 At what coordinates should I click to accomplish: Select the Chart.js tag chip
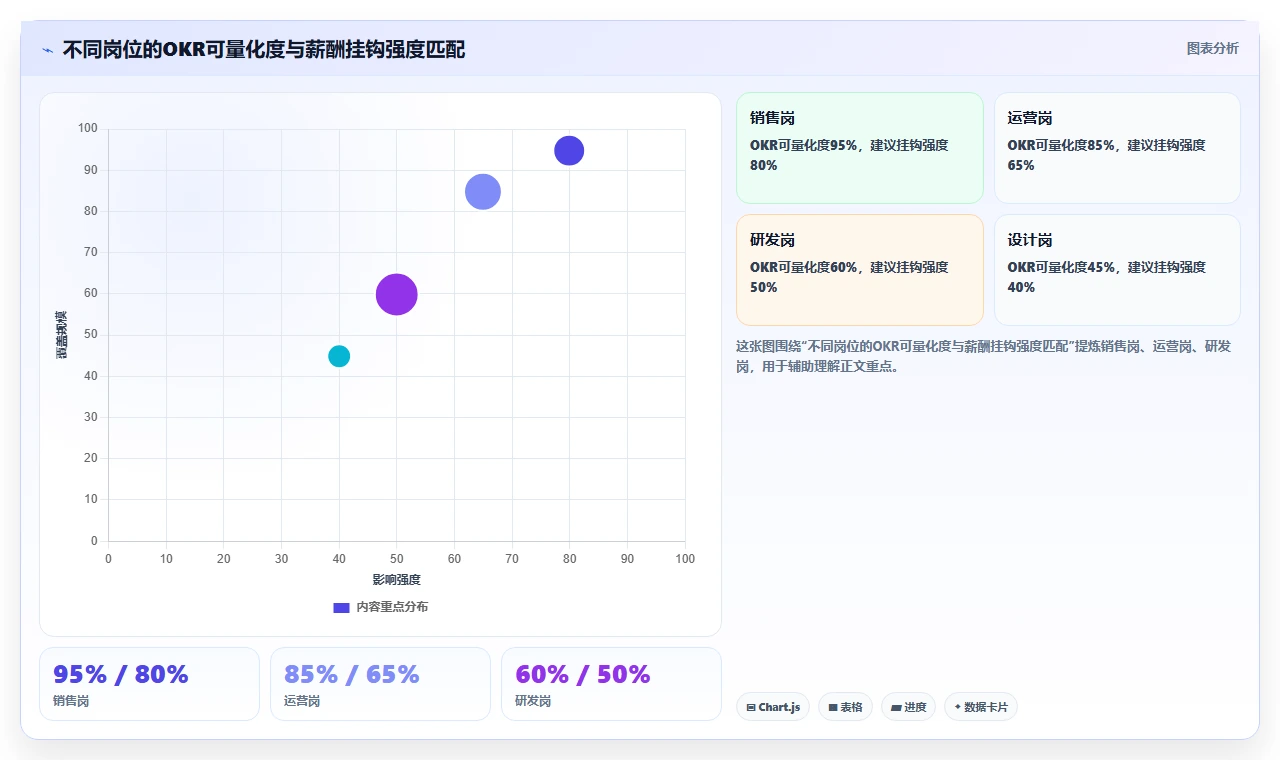773,707
